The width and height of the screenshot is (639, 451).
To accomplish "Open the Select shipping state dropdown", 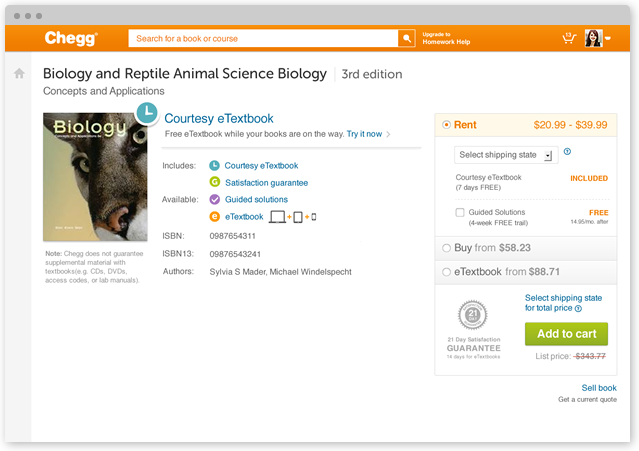I will click(x=506, y=155).
